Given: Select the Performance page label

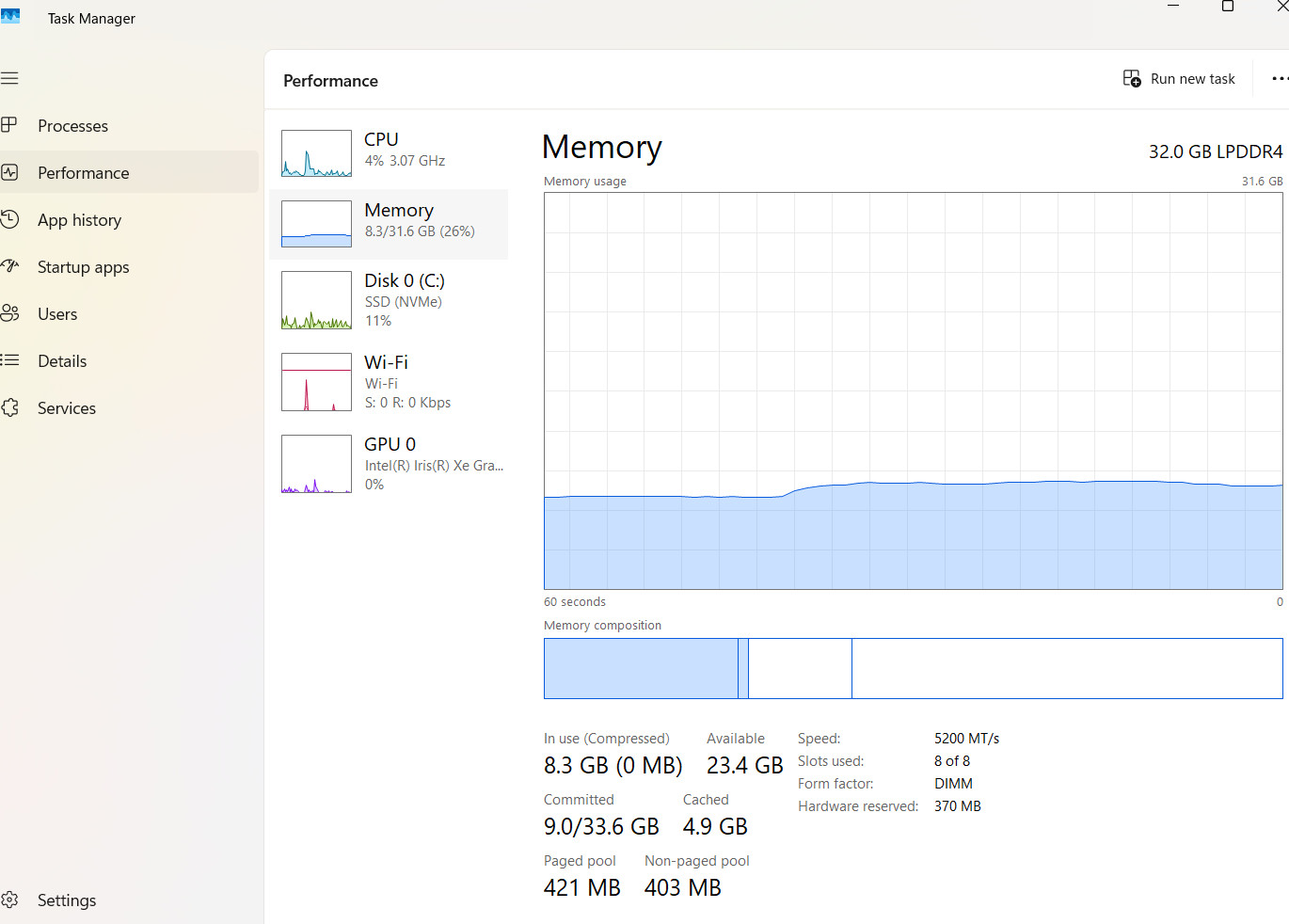Looking at the screenshot, I should coord(84,173).
